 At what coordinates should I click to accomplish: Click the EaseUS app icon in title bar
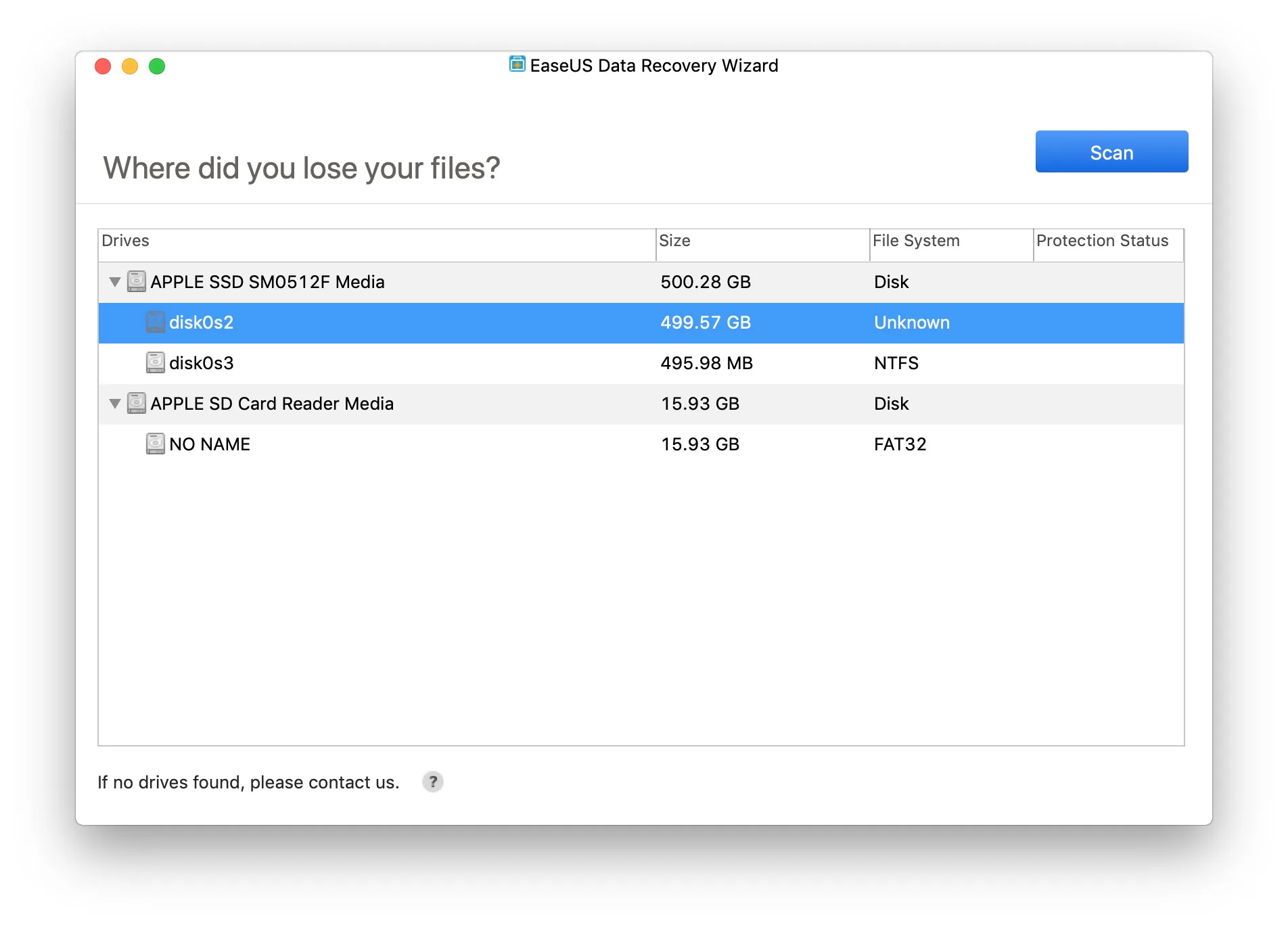[x=517, y=64]
